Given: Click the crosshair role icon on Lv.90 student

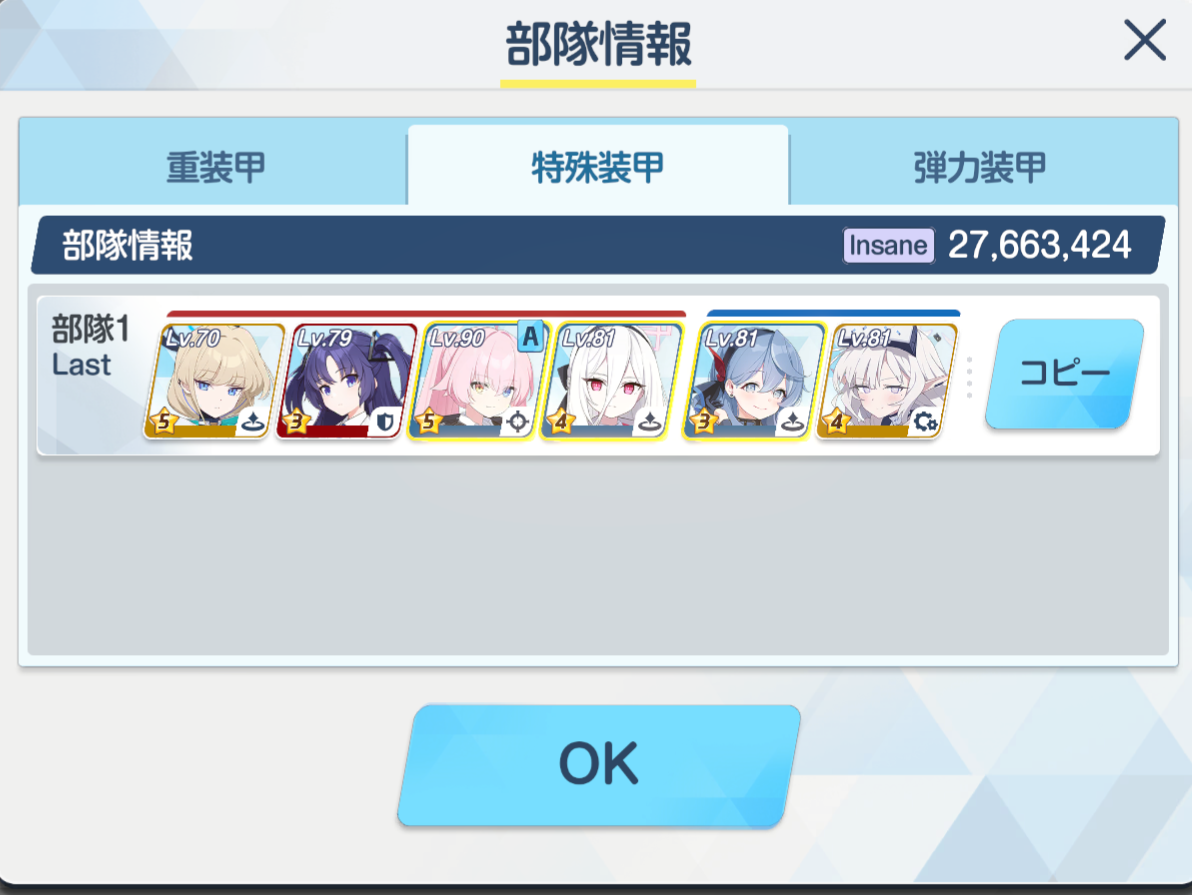Looking at the screenshot, I should click(518, 421).
